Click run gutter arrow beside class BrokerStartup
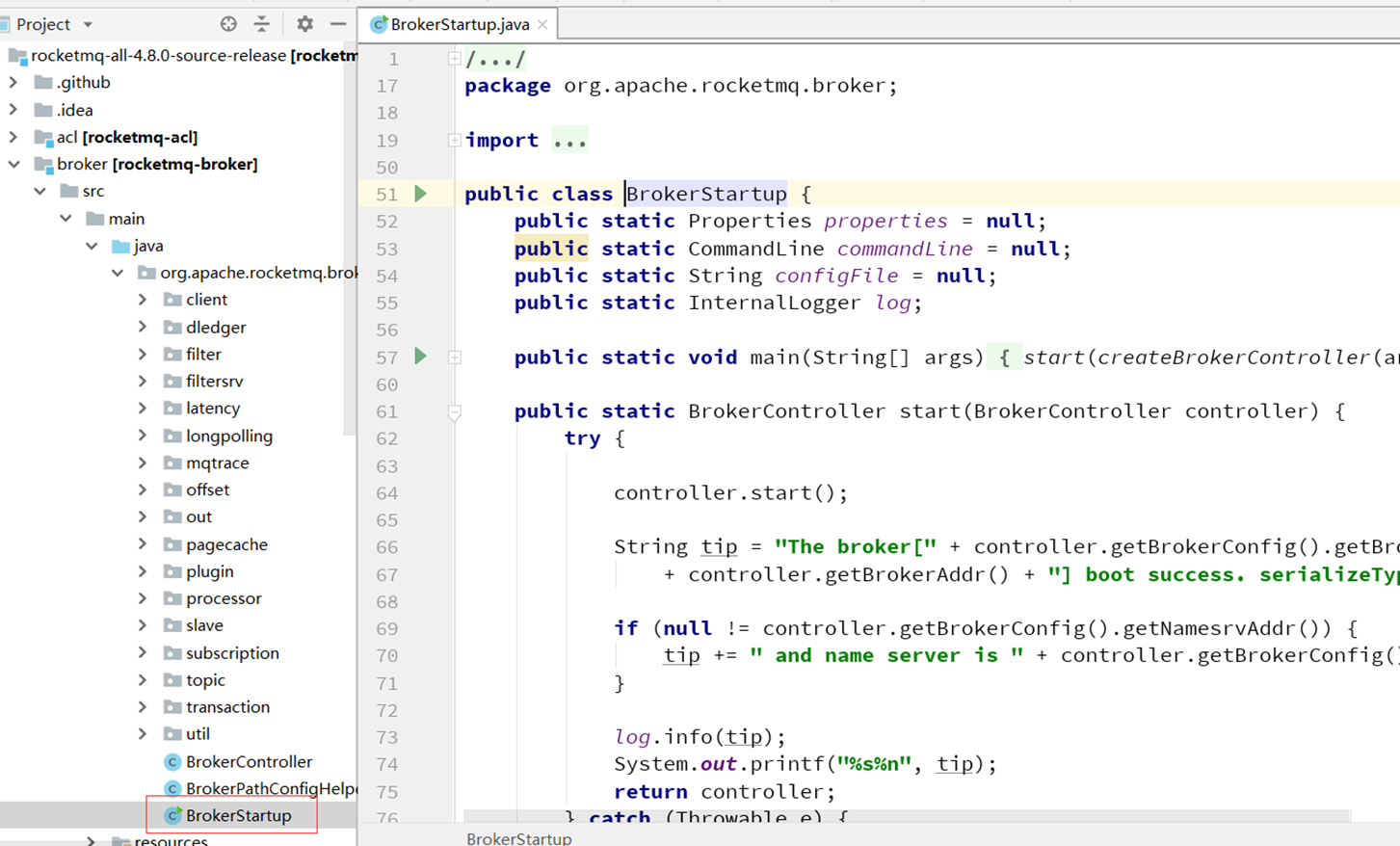Viewport: 1400px width, 846px height. [421, 194]
